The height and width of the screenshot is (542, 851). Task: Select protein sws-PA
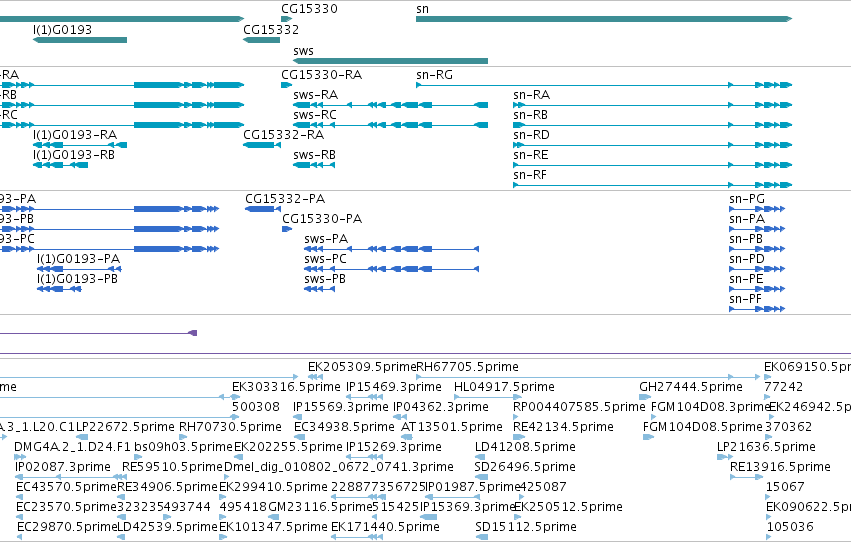click(391, 249)
